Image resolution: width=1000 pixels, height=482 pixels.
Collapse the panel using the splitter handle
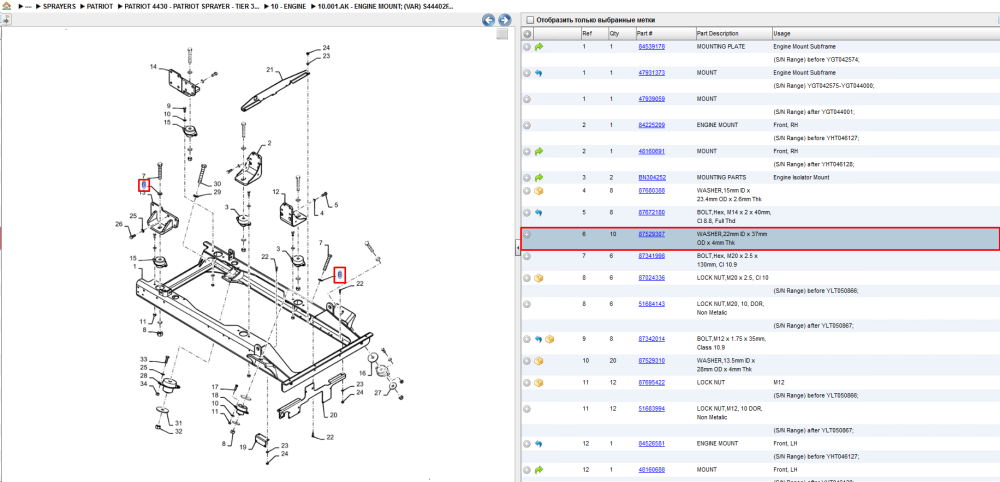point(517,248)
